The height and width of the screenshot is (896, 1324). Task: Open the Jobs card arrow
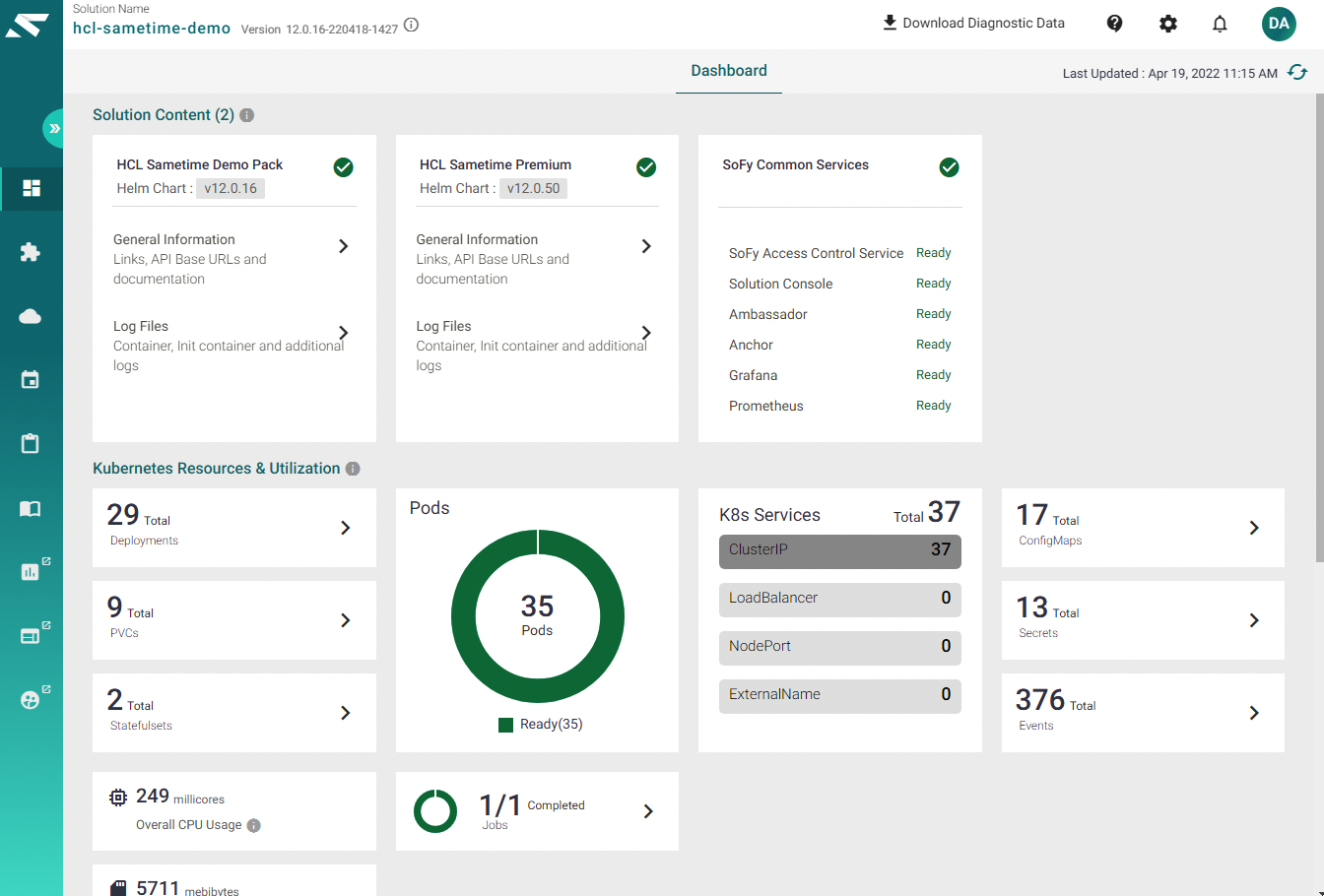648,811
